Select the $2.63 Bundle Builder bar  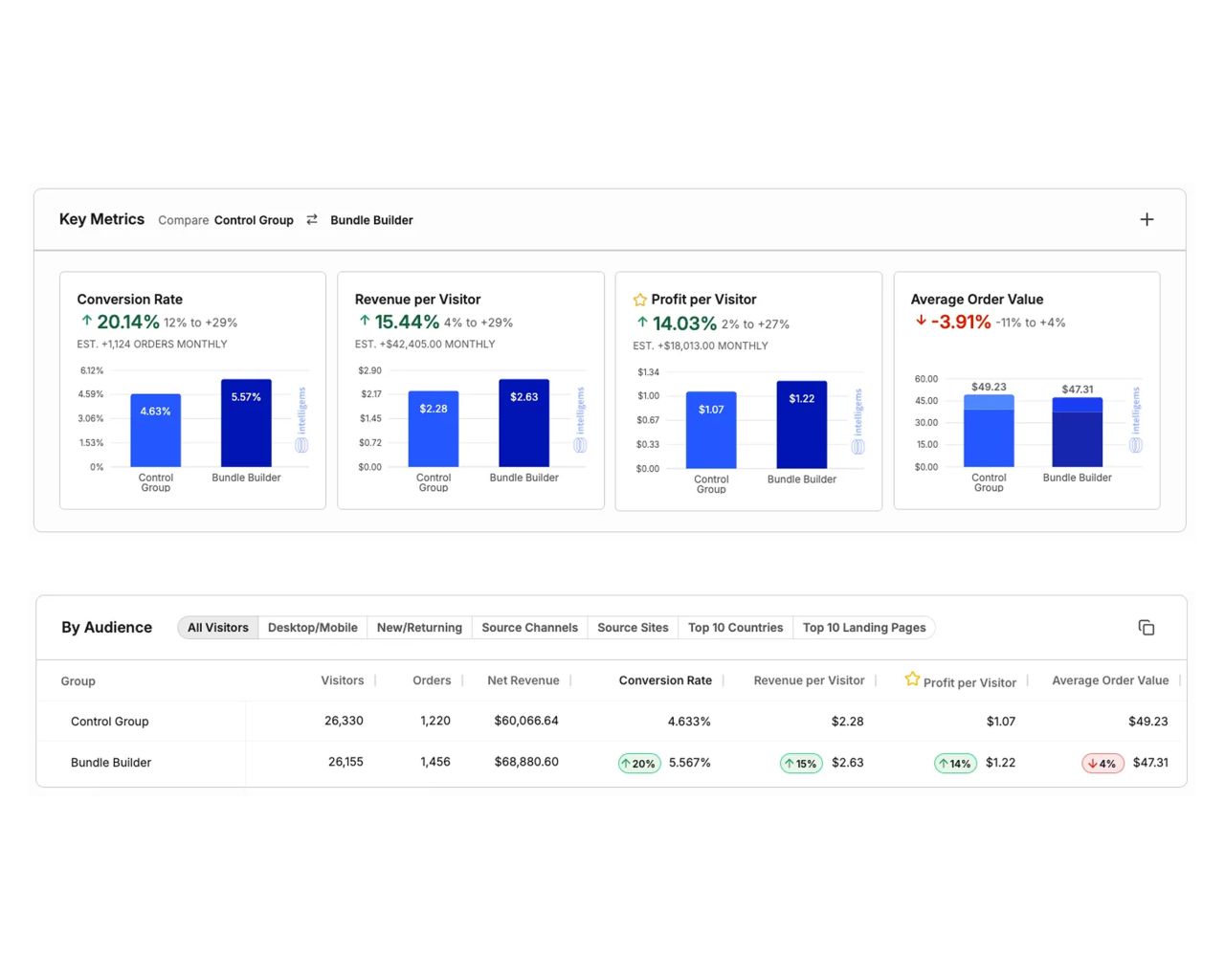coord(523,423)
